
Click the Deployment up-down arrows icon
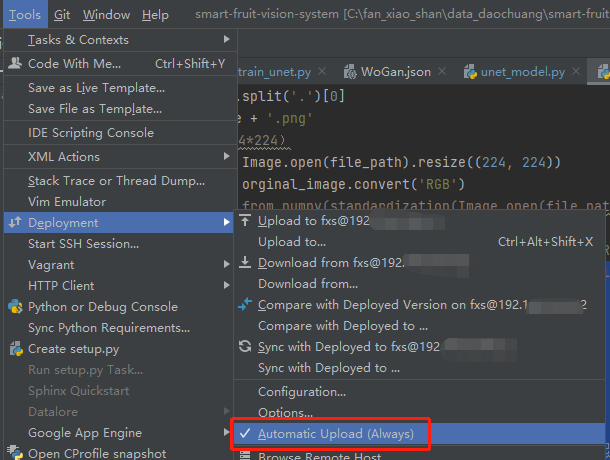tap(15, 222)
